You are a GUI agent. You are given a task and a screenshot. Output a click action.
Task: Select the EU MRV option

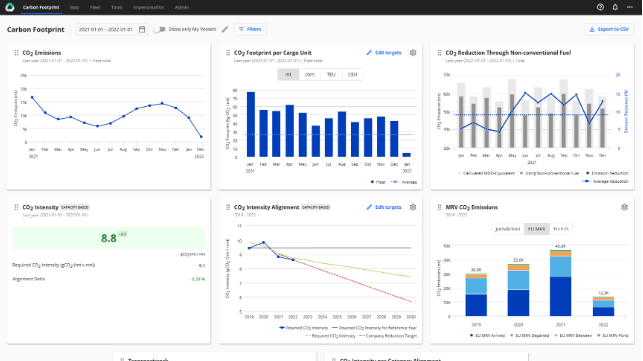click(x=537, y=229)
